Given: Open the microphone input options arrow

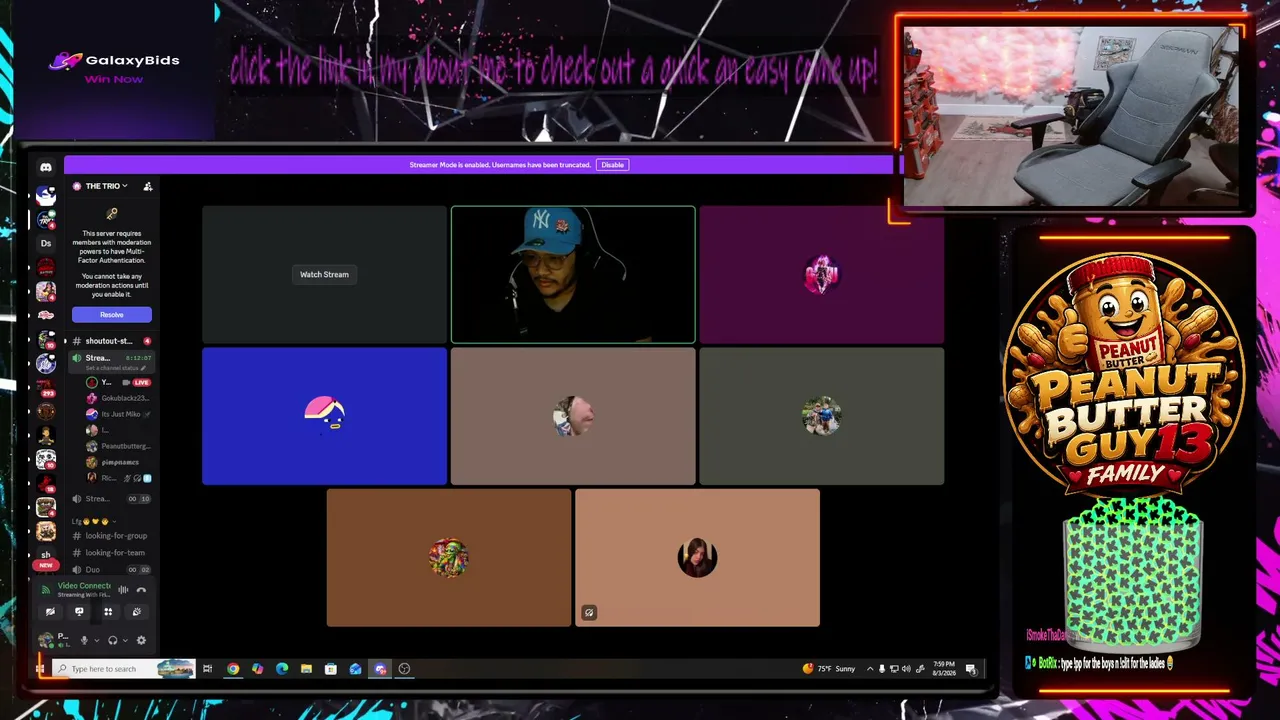Looking at the screenshot, I should 97,641.
